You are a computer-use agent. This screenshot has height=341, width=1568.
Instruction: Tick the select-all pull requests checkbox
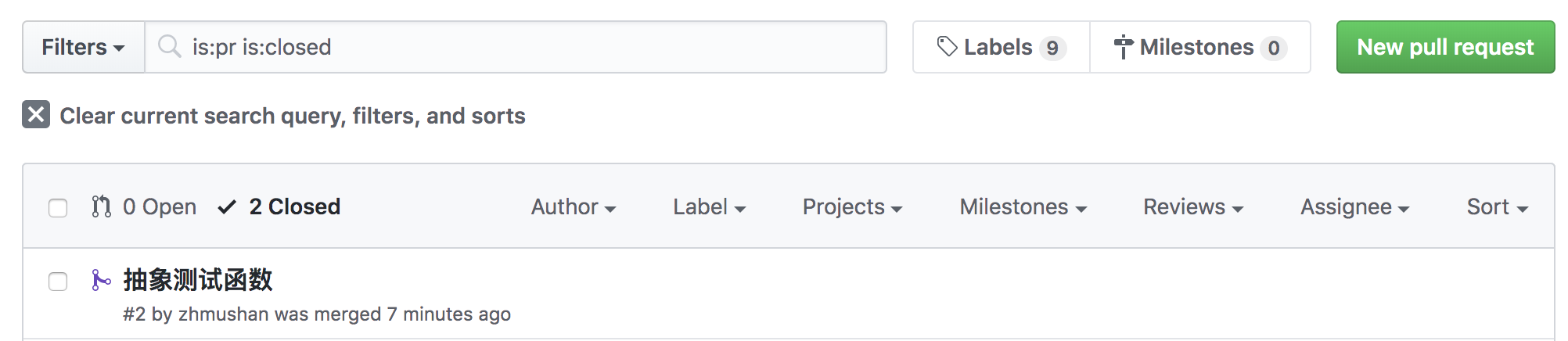coord(58,207)
